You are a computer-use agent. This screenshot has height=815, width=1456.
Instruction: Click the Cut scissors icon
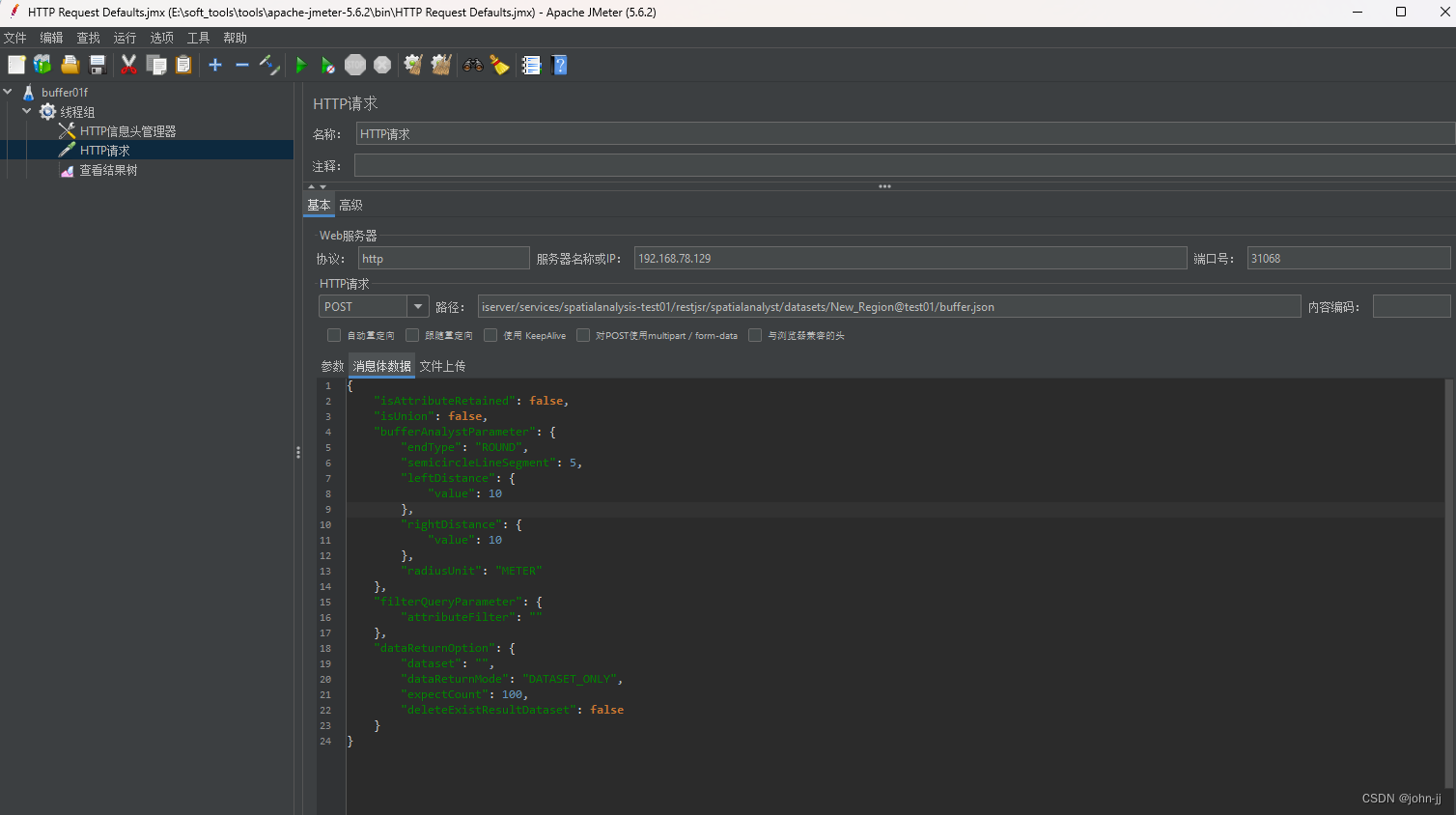(128, 65)
